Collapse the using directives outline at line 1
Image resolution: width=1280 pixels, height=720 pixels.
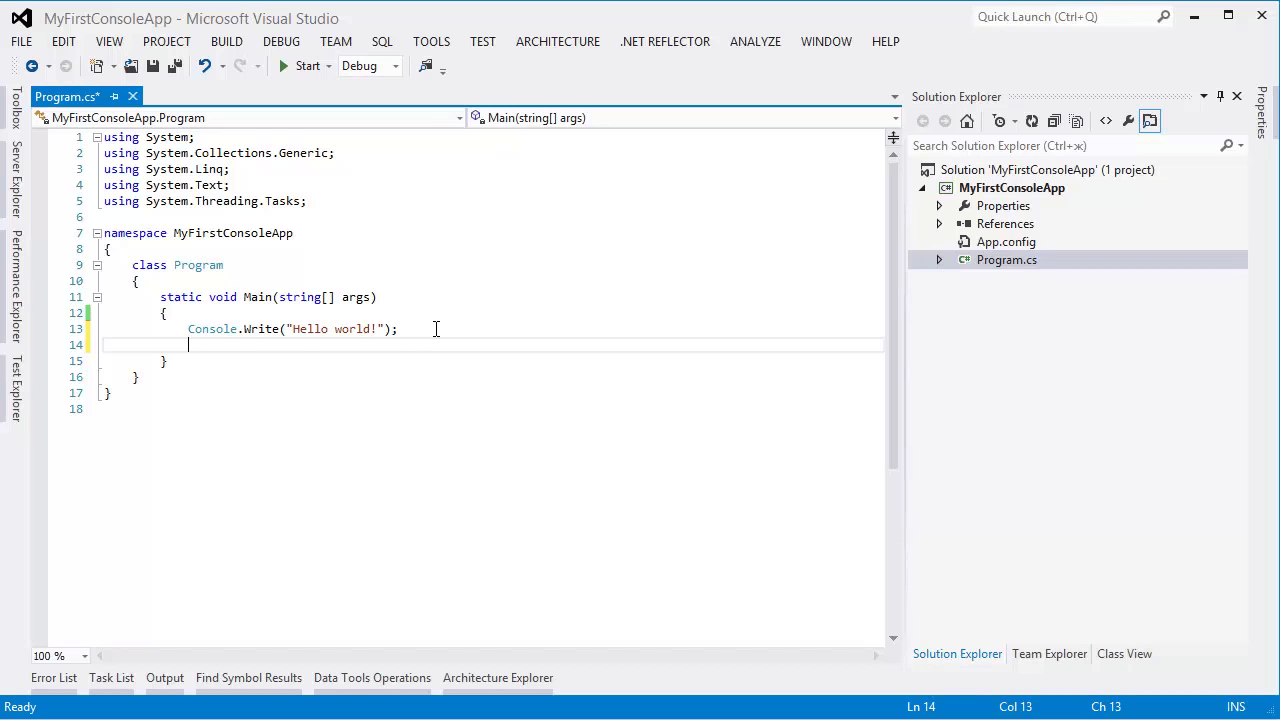point(97,137)
